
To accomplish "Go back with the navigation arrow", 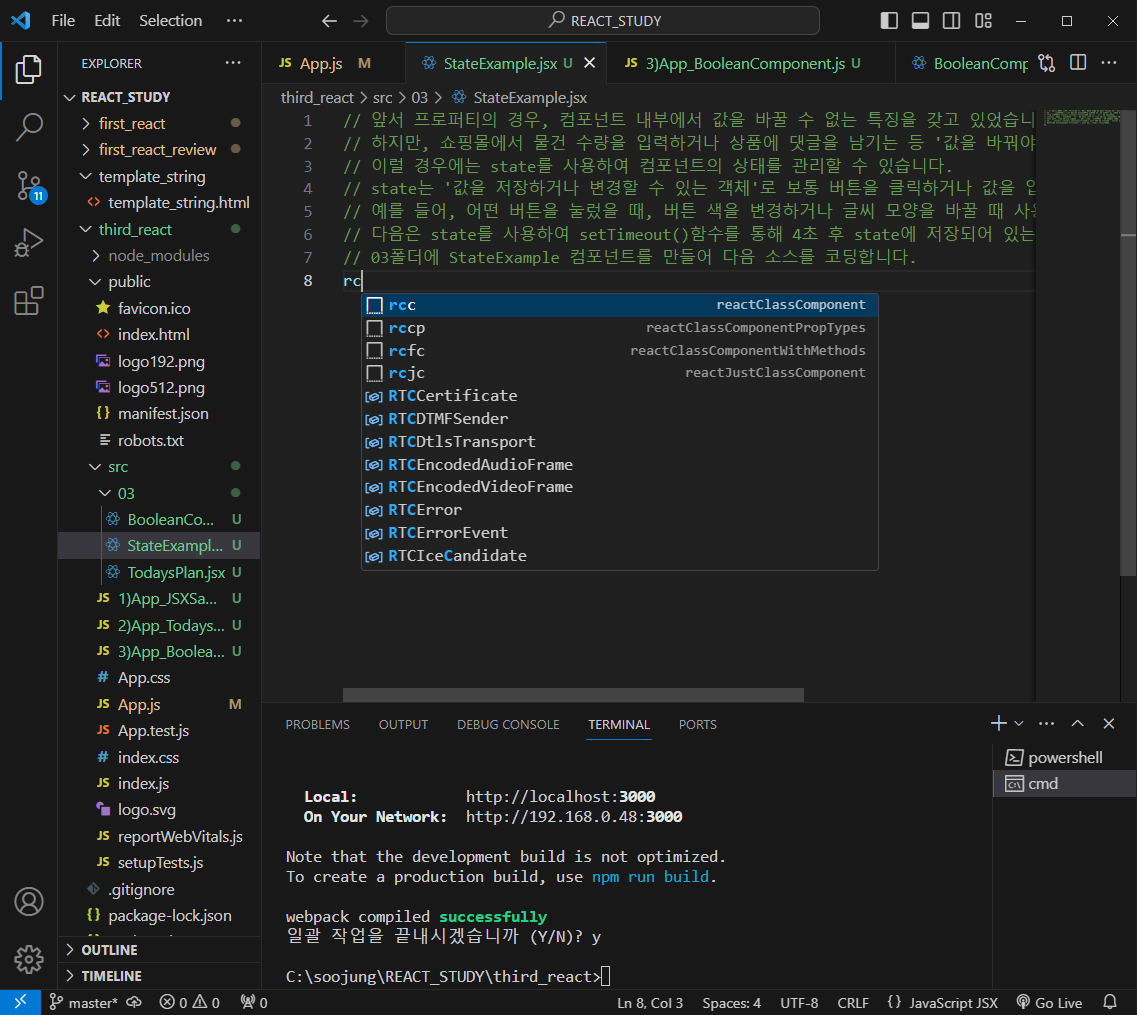I will (329, 21).
